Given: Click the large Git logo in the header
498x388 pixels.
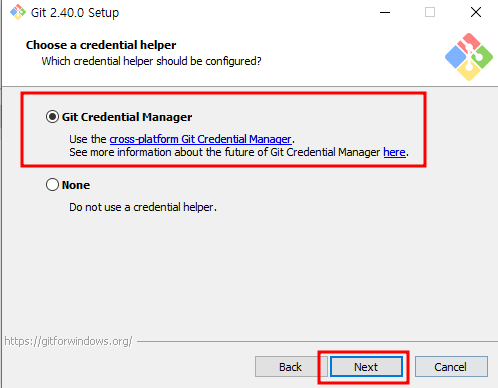Looking at the screenshot, I should (469, 57).
